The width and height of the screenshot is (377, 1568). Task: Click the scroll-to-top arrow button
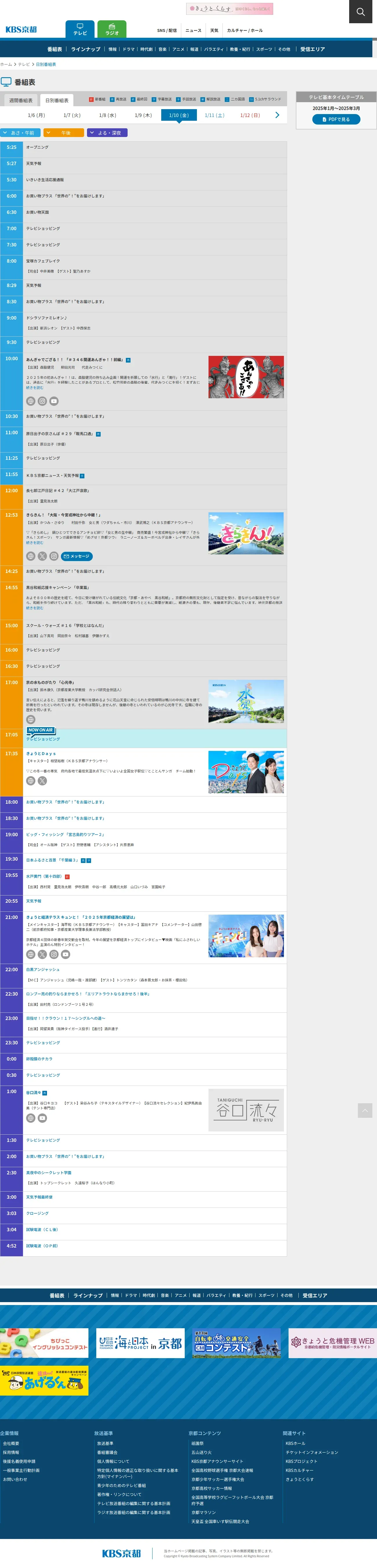point(364,1110)
